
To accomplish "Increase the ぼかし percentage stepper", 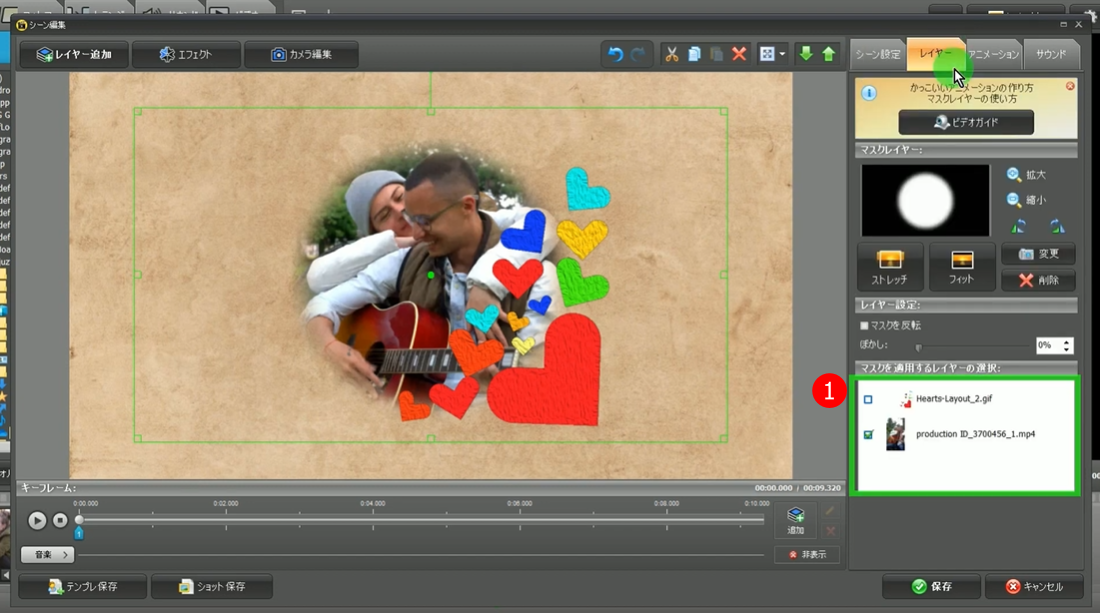I will click(1067, 341).
